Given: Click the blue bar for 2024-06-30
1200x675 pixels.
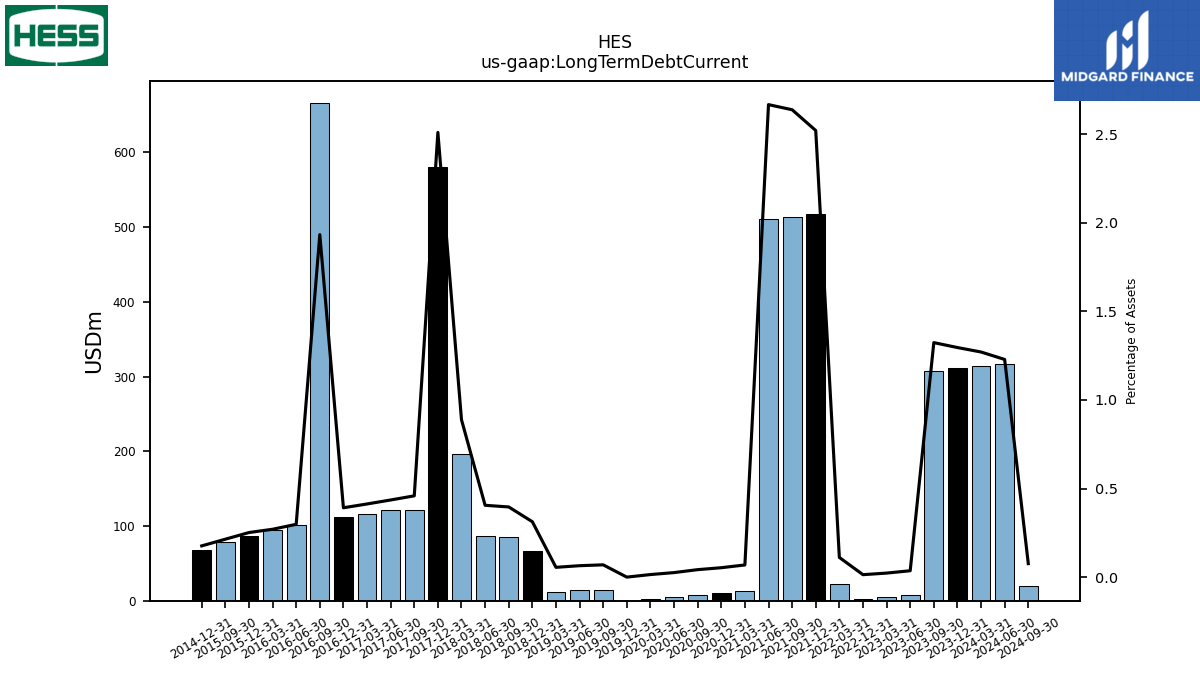Looking at the screenshot, I should (1005, 482).
